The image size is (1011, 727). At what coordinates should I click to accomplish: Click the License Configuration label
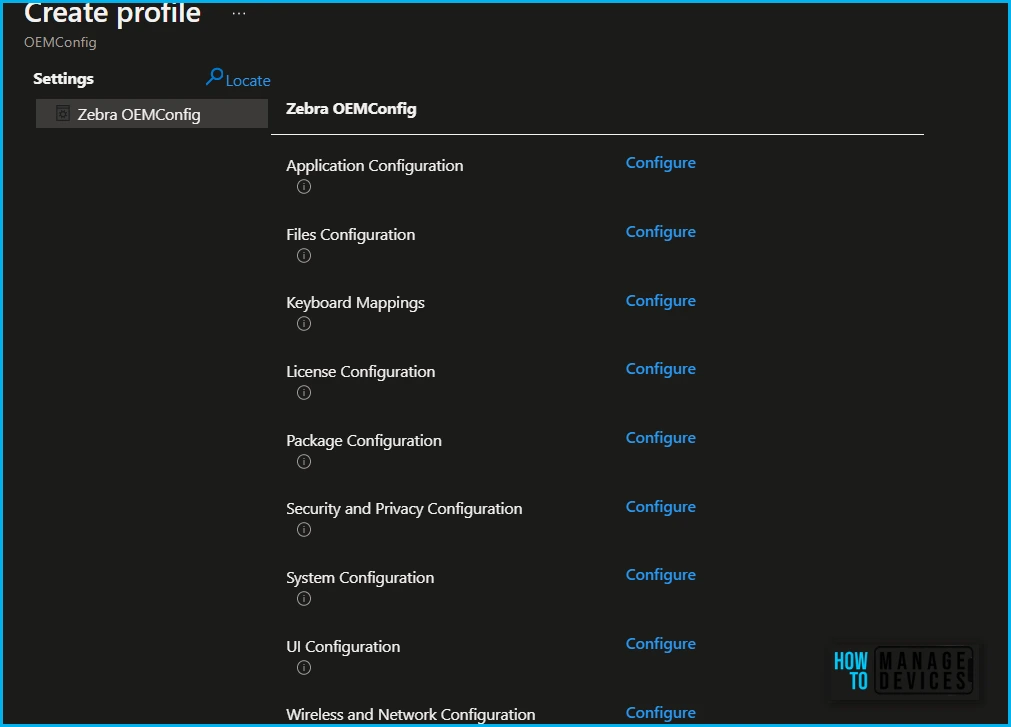tap(360, 372)
